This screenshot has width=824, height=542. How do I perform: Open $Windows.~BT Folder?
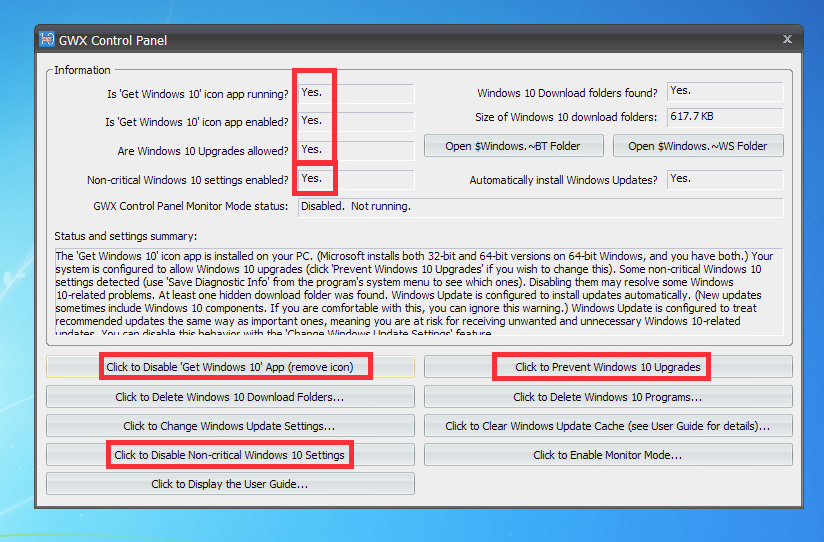pos(513,146)
